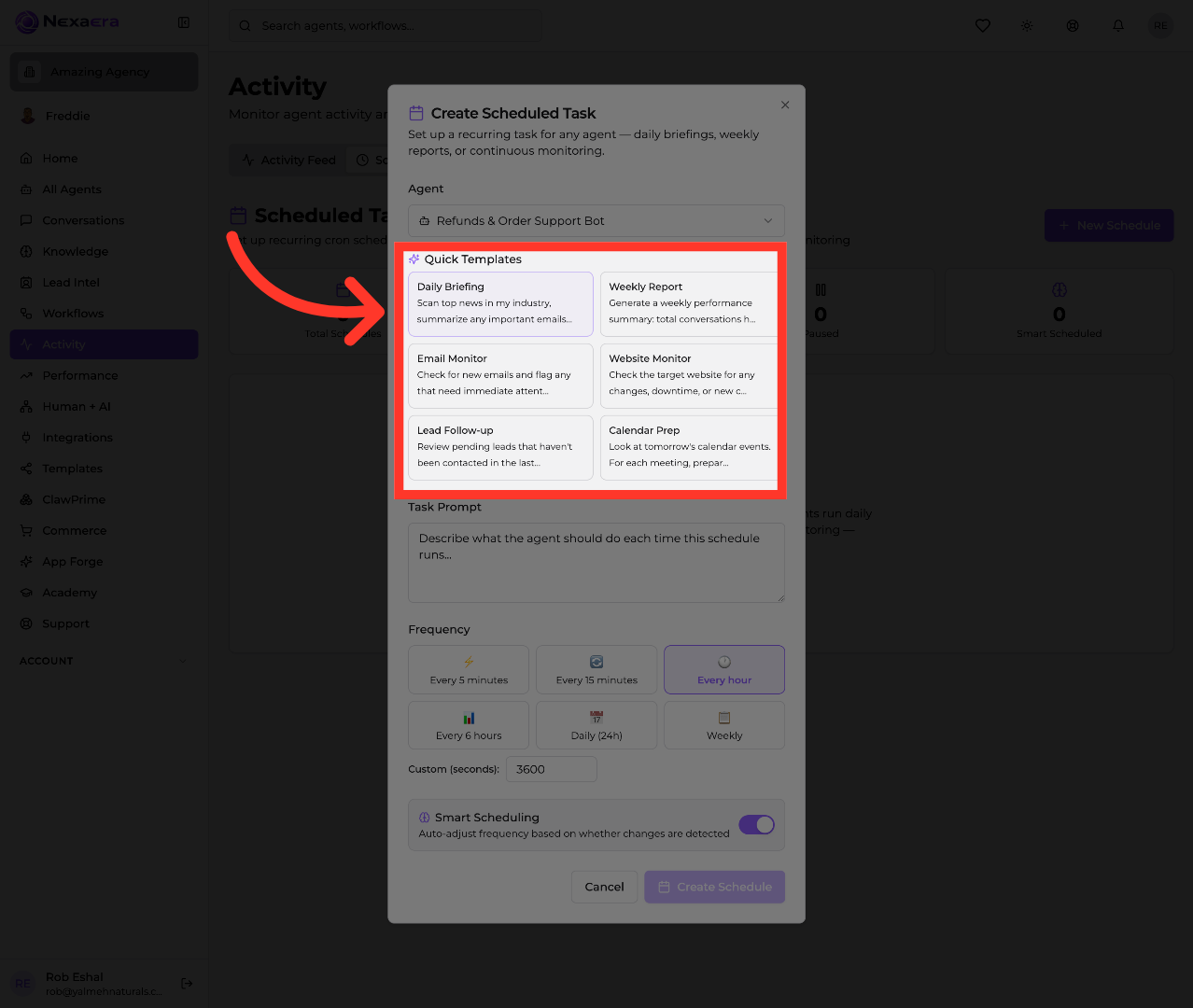This screenshot has height=1008, width=1193.
Task: Select the Weekly Report template
Action: pyautogui.click(x=689, y=304)
